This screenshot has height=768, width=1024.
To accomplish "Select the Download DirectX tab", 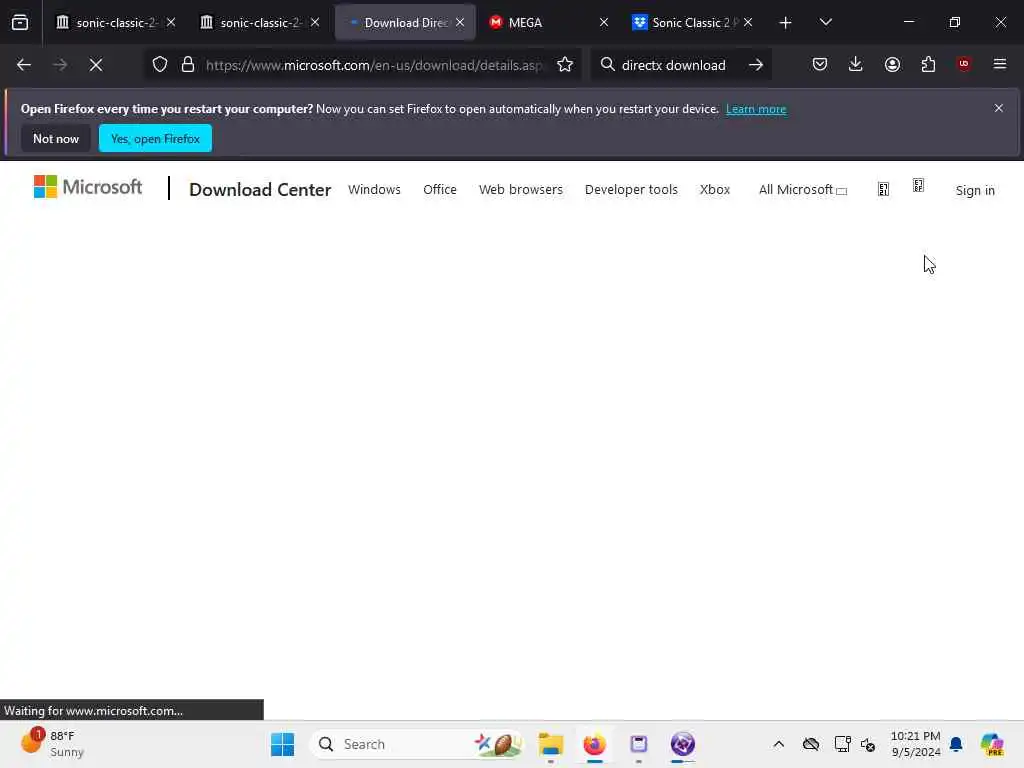I will coord(405,22).
